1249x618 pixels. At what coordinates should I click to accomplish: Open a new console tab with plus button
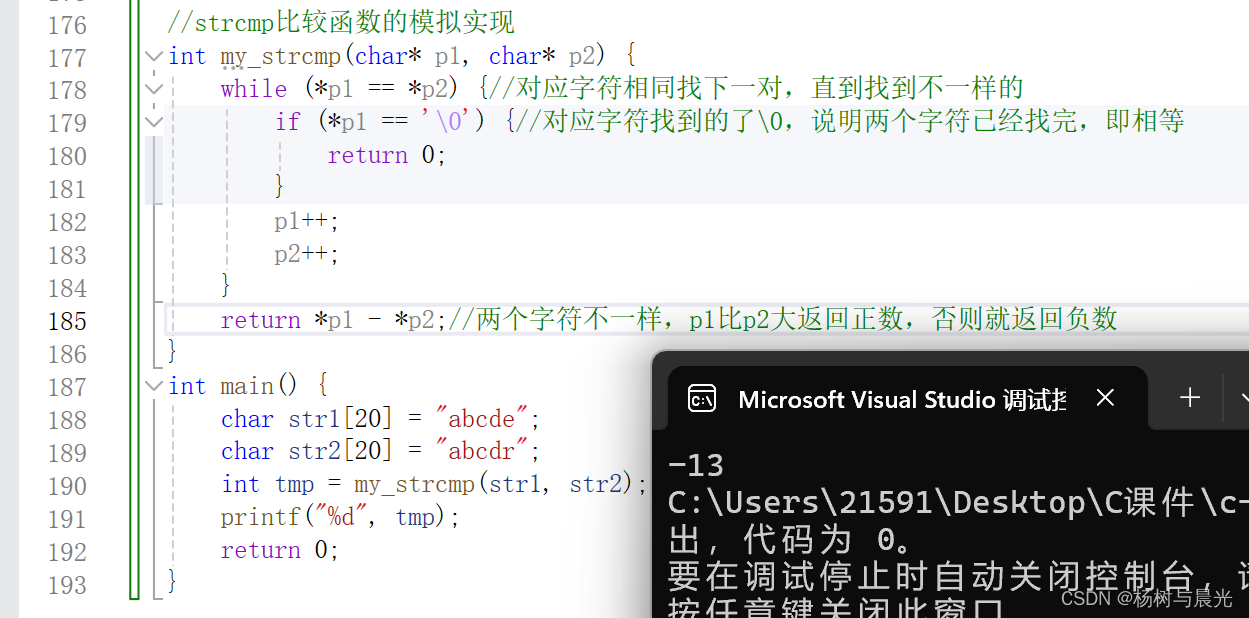coord(1189,398)
